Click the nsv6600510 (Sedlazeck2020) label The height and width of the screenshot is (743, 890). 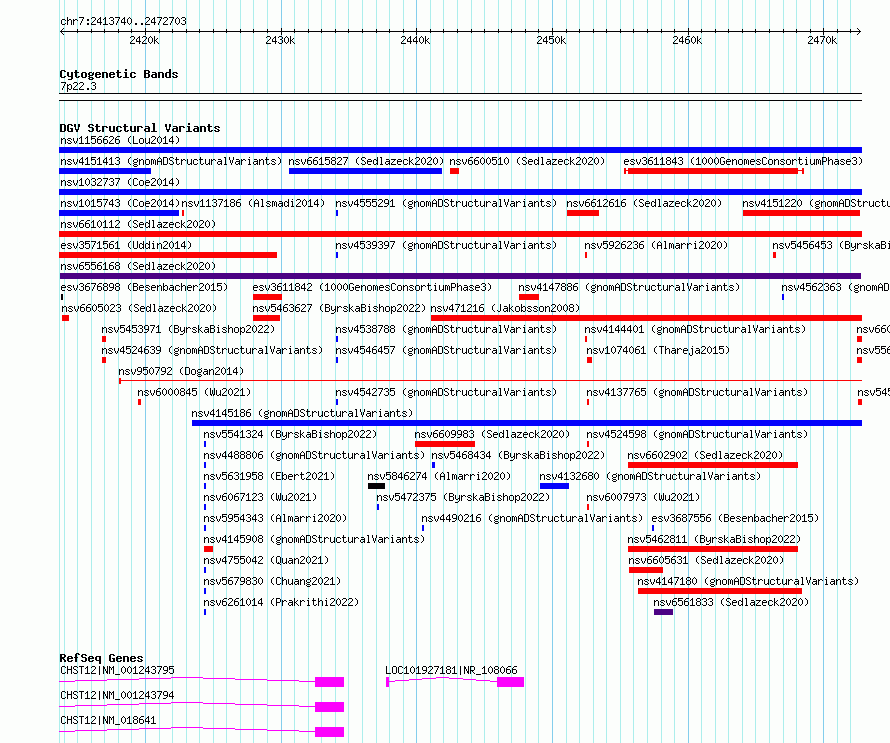[527, 161]
